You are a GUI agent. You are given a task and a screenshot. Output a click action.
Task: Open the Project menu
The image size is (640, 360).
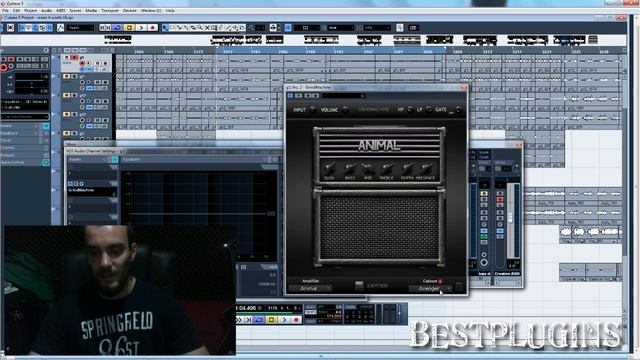[31, 10]
